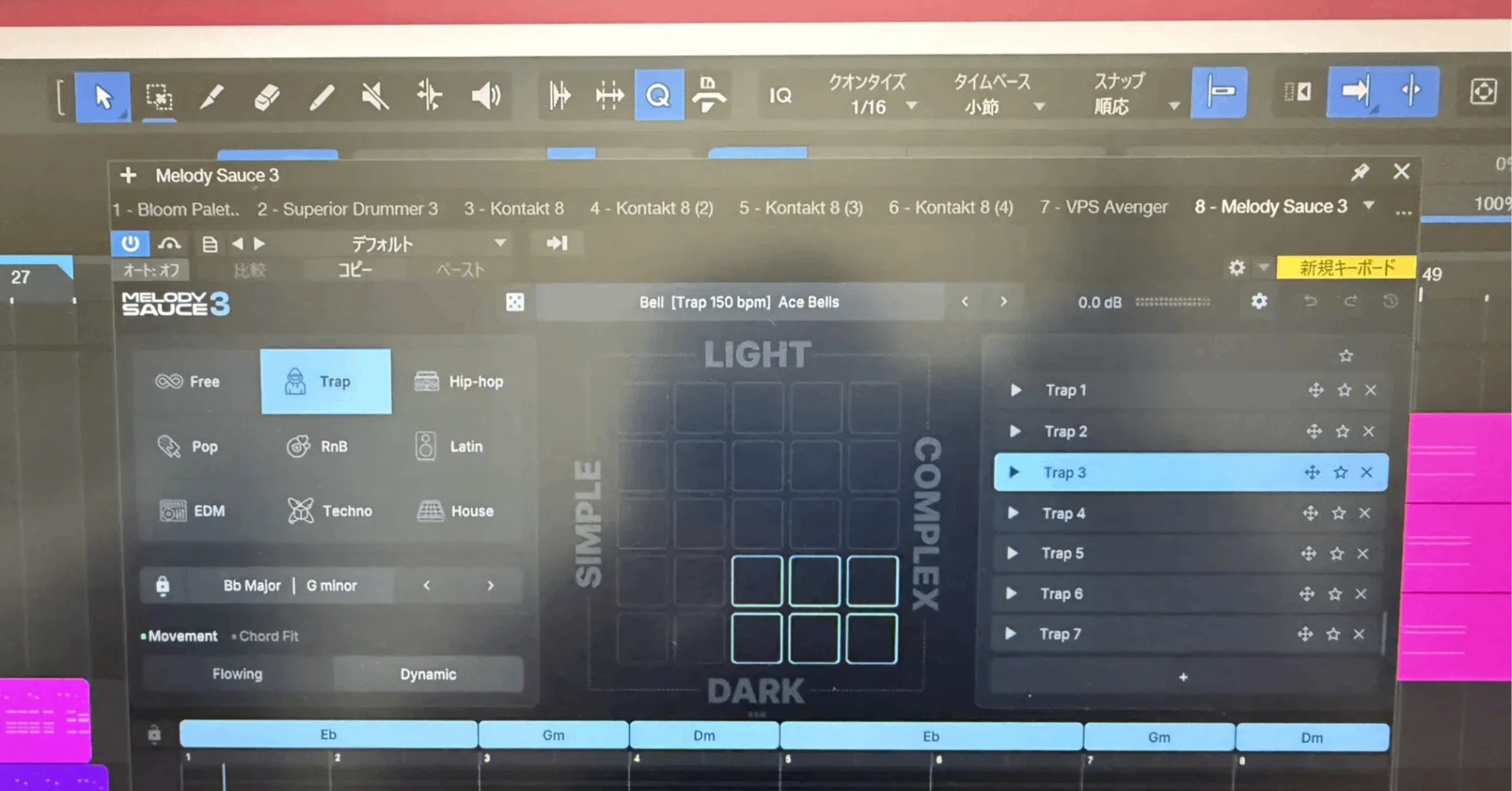
Task: Adjust the 0.0 dB volume slider
Action: (1173, 302)
